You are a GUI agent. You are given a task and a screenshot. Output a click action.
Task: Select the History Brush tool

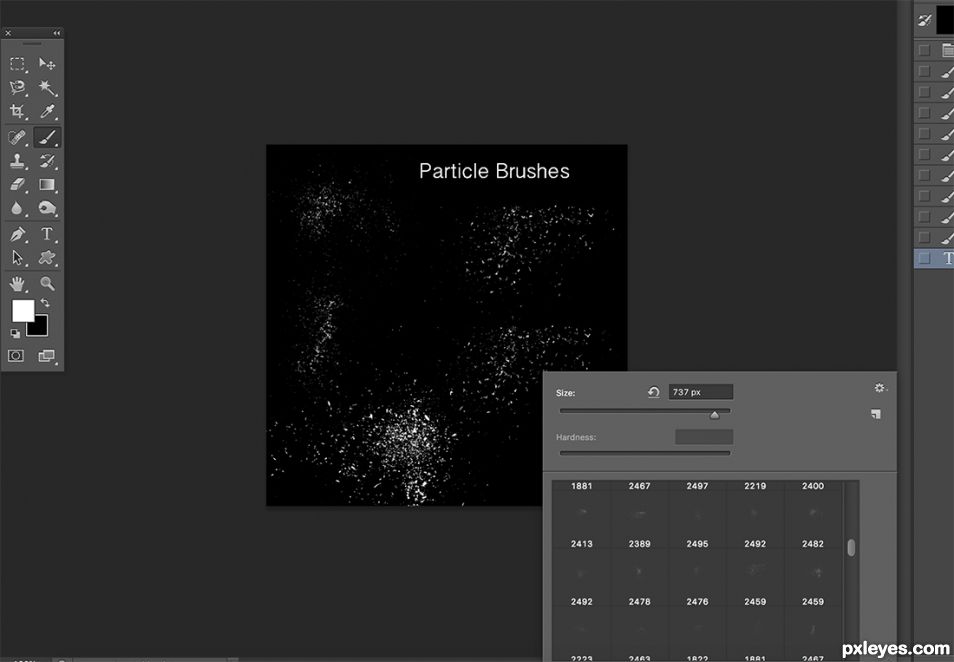click(x=47, y=161)
